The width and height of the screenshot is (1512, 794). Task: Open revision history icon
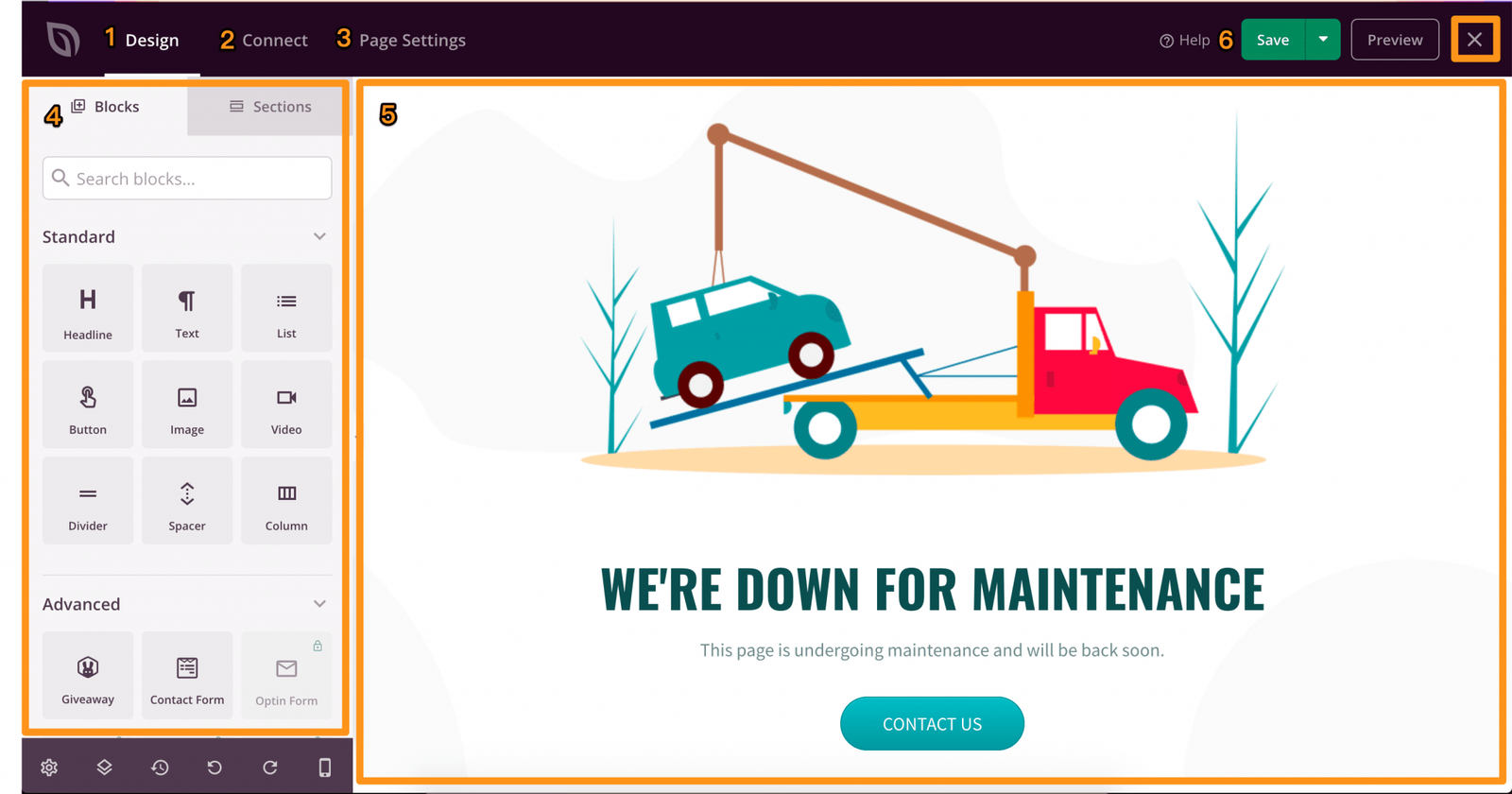coord(160,768)
